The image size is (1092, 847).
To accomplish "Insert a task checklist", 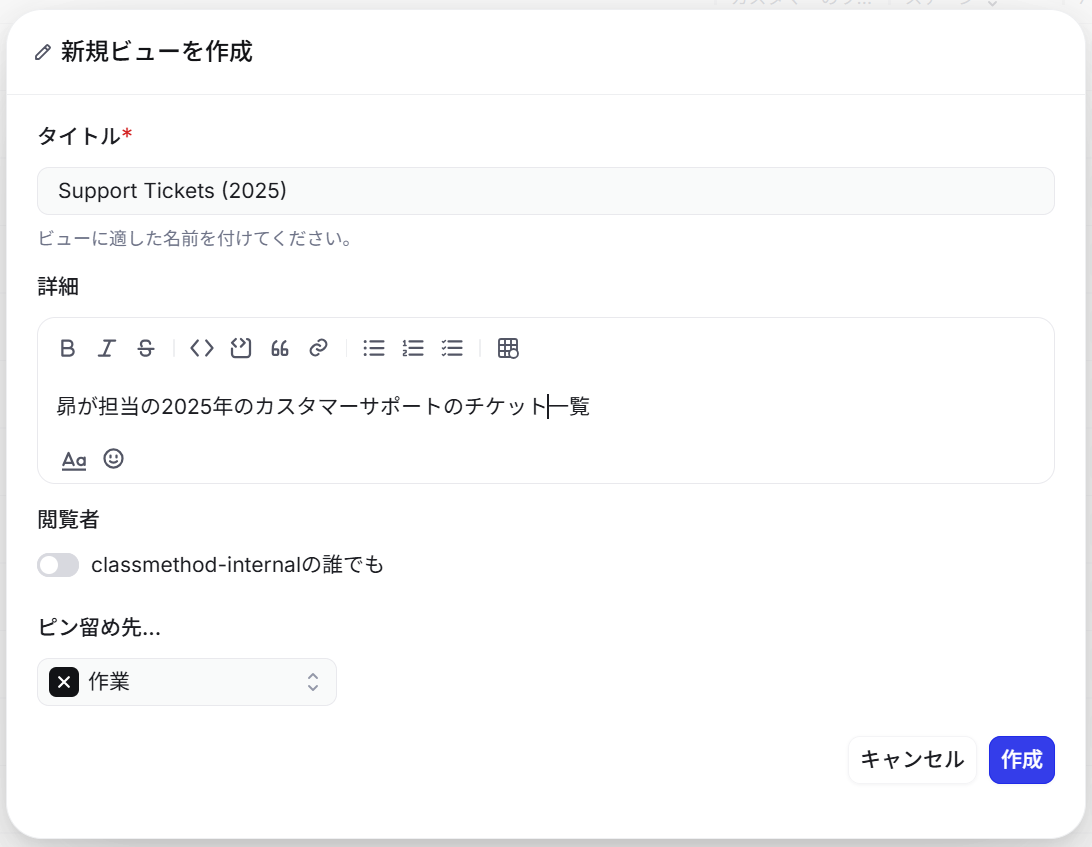I will tap(452, 348).
